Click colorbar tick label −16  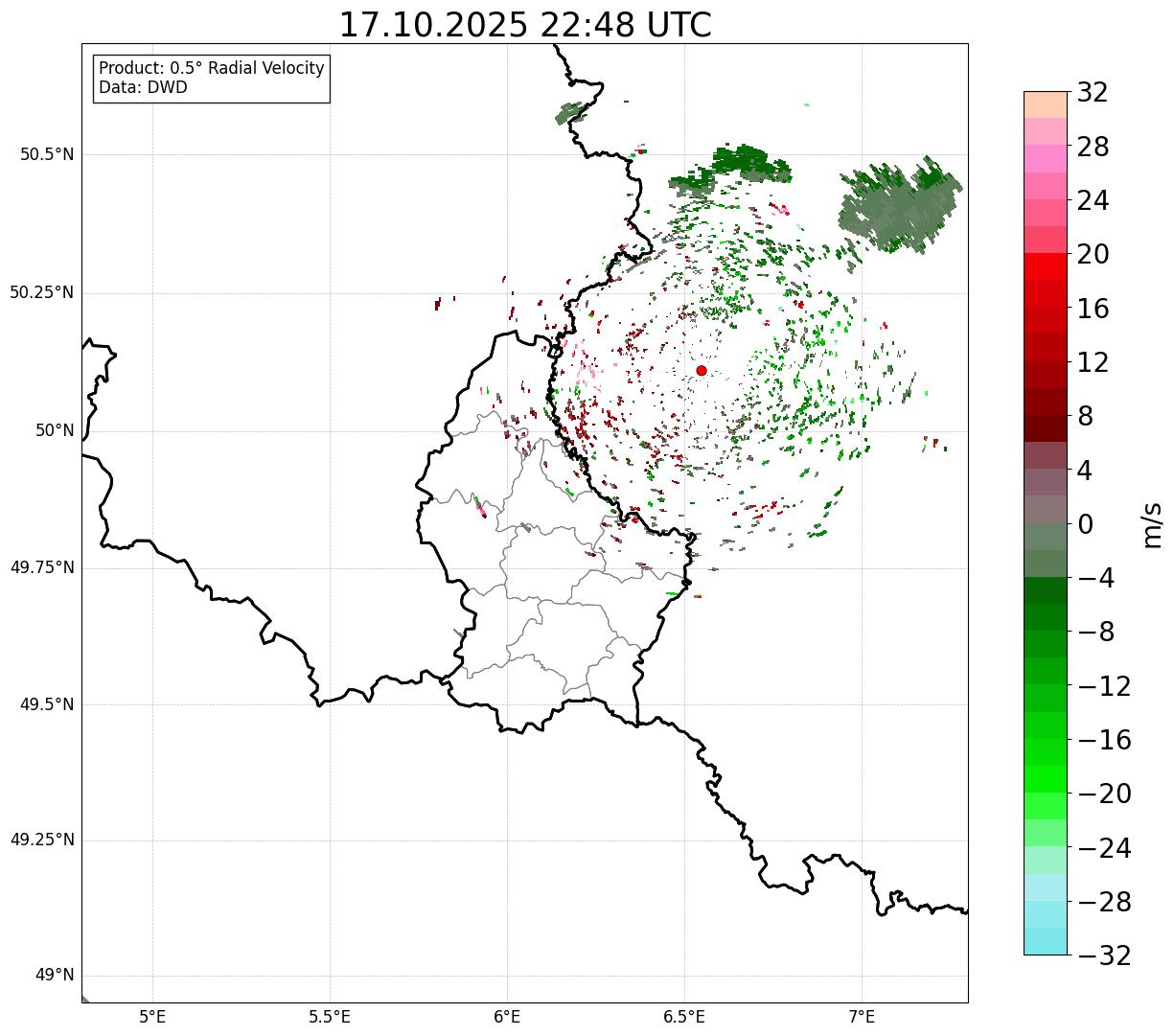click(x=1104, y=740)
